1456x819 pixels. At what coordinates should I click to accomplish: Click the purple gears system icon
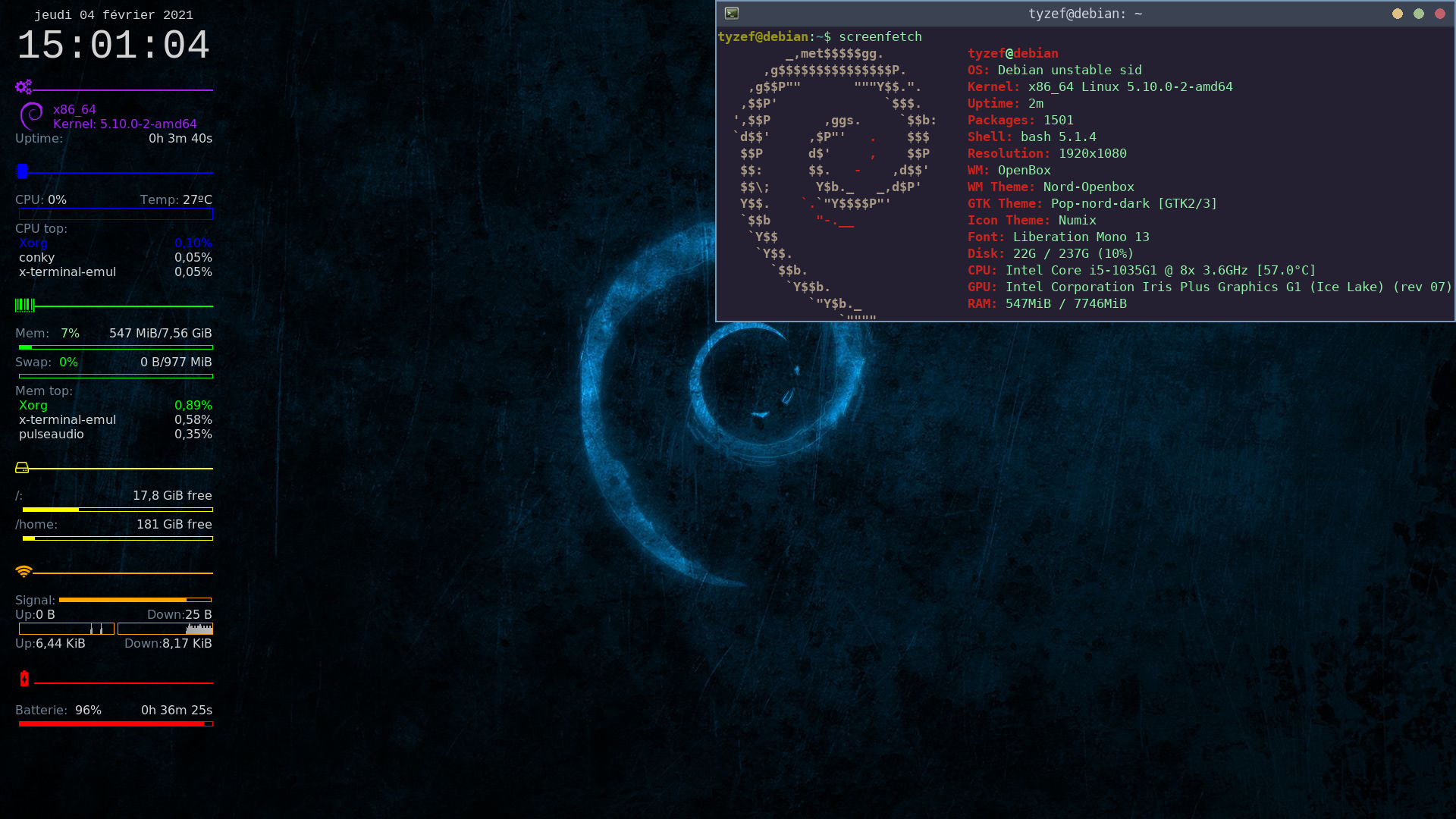[x=24, y=87]
